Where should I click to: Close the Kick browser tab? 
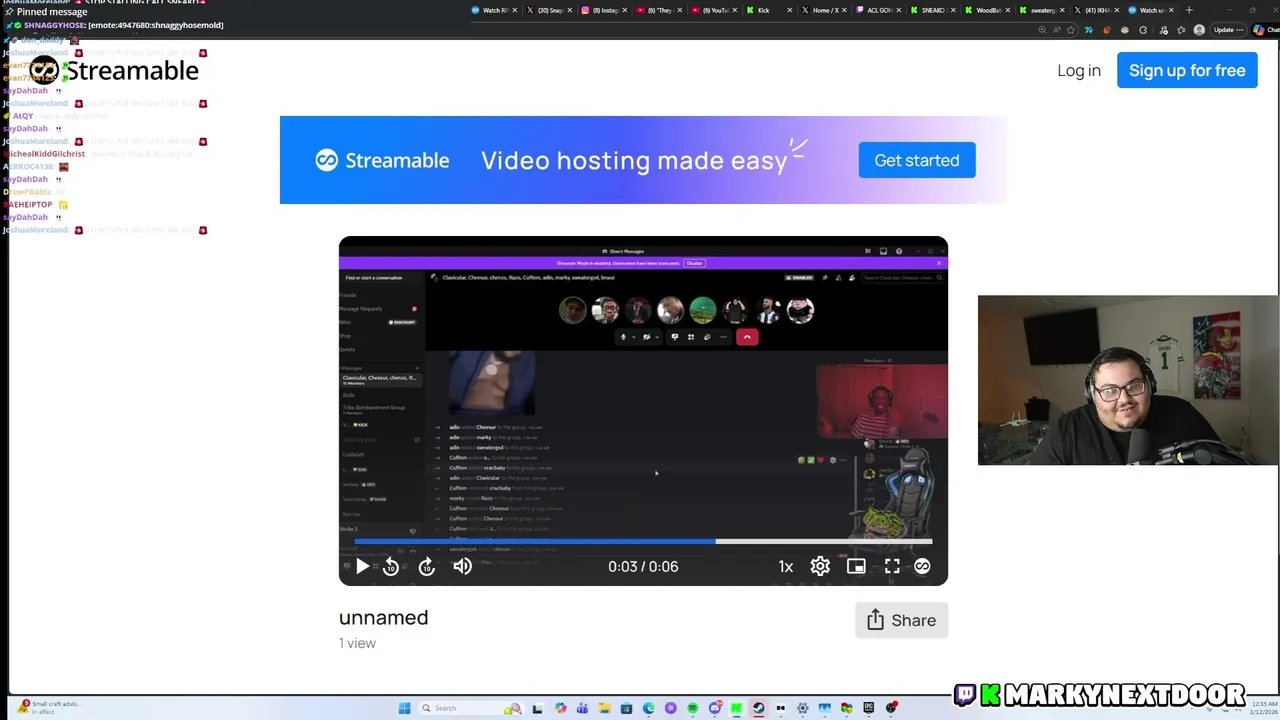790,10
